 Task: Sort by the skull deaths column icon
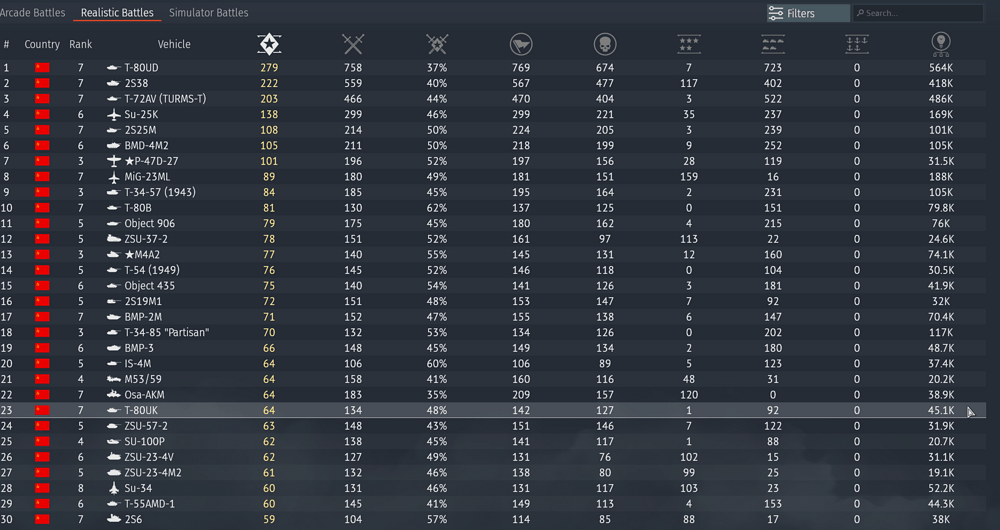tap(605, 44)
